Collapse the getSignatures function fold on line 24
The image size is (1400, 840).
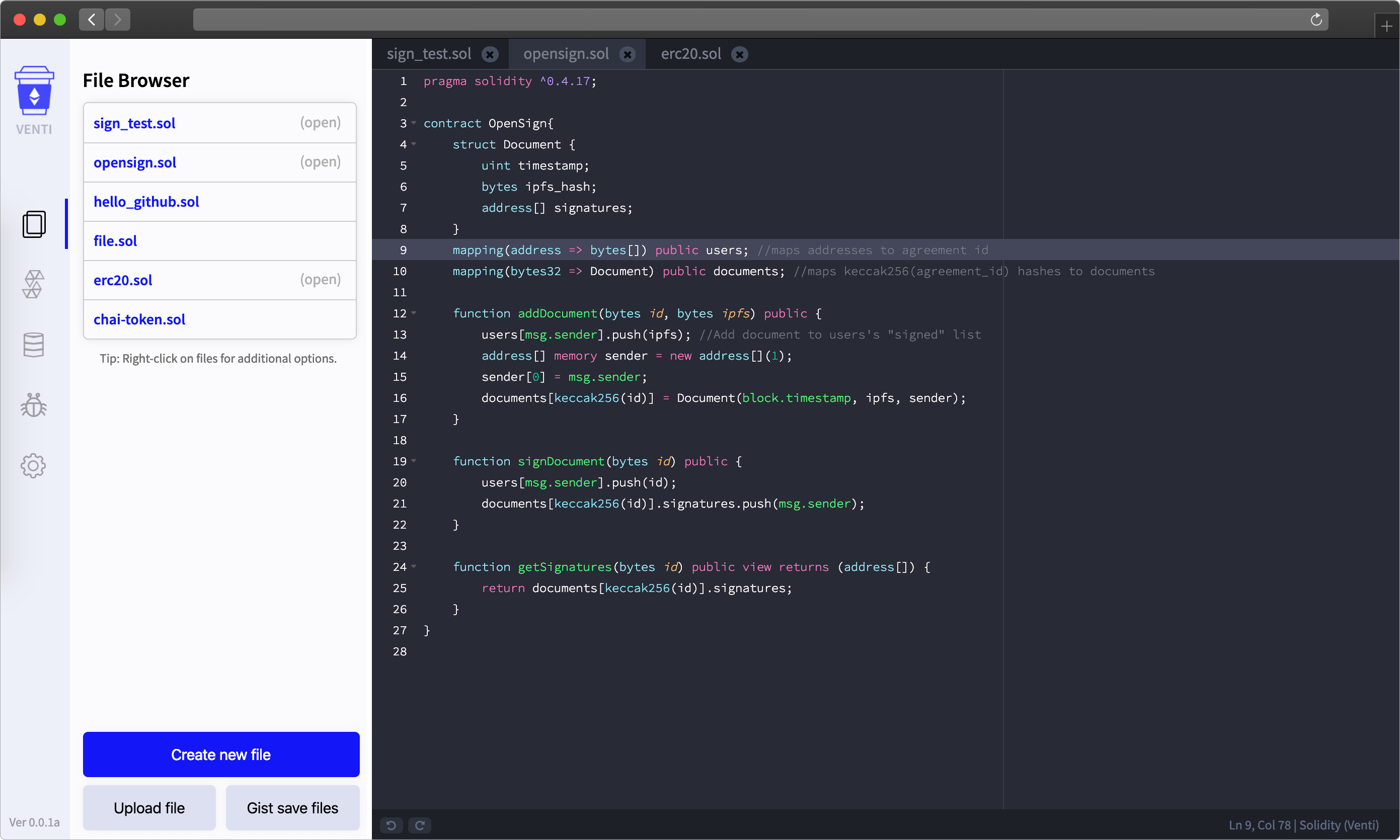[414, 566]
